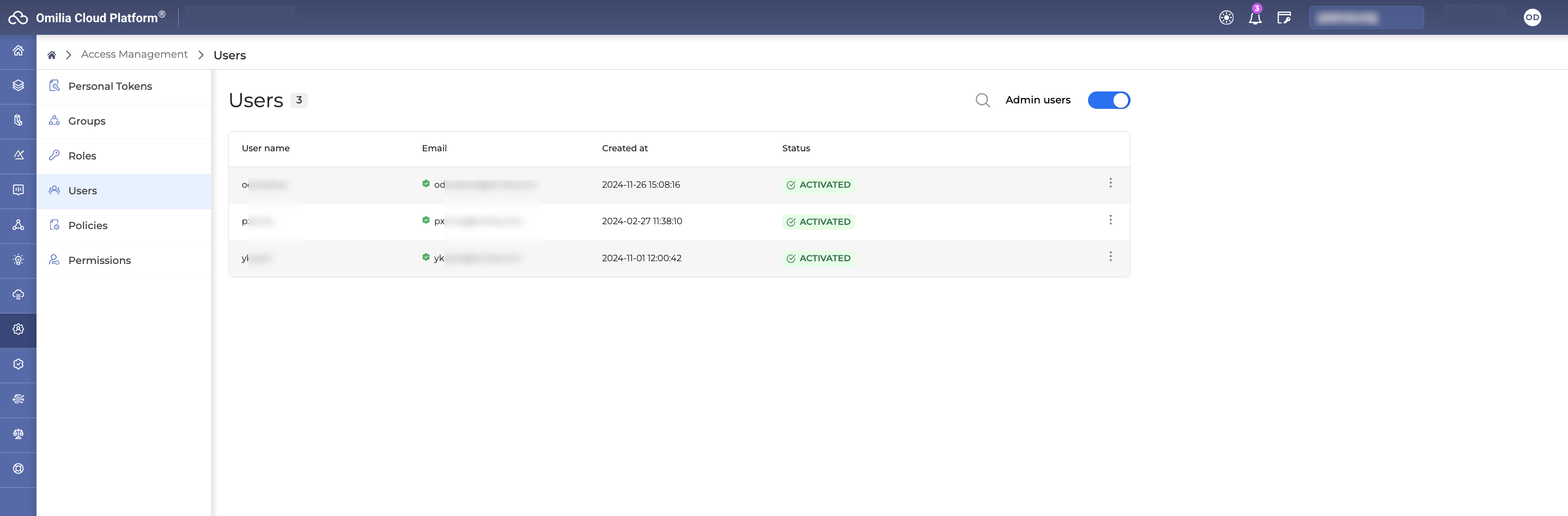Click the User name column header
This screenshot has width=1568, height=516.
point(265,148)
